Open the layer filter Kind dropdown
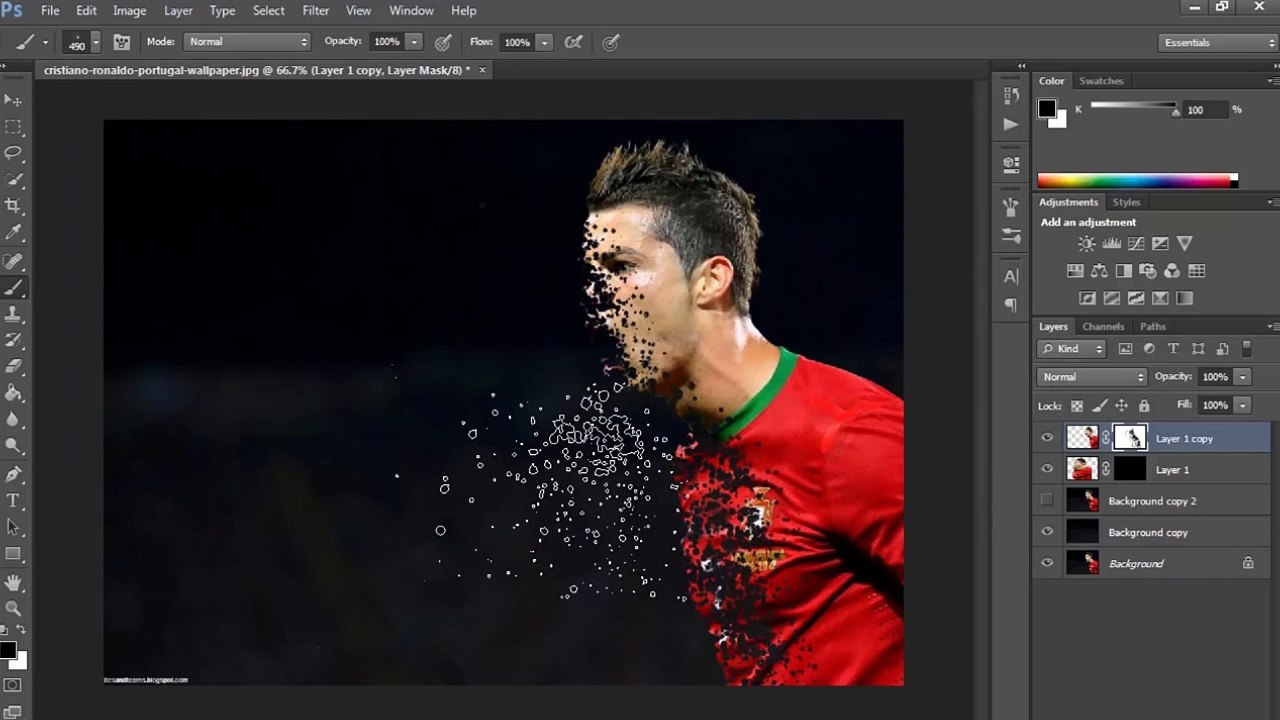This screenshot has height=720, width=1280. (x=1072, y=349)
